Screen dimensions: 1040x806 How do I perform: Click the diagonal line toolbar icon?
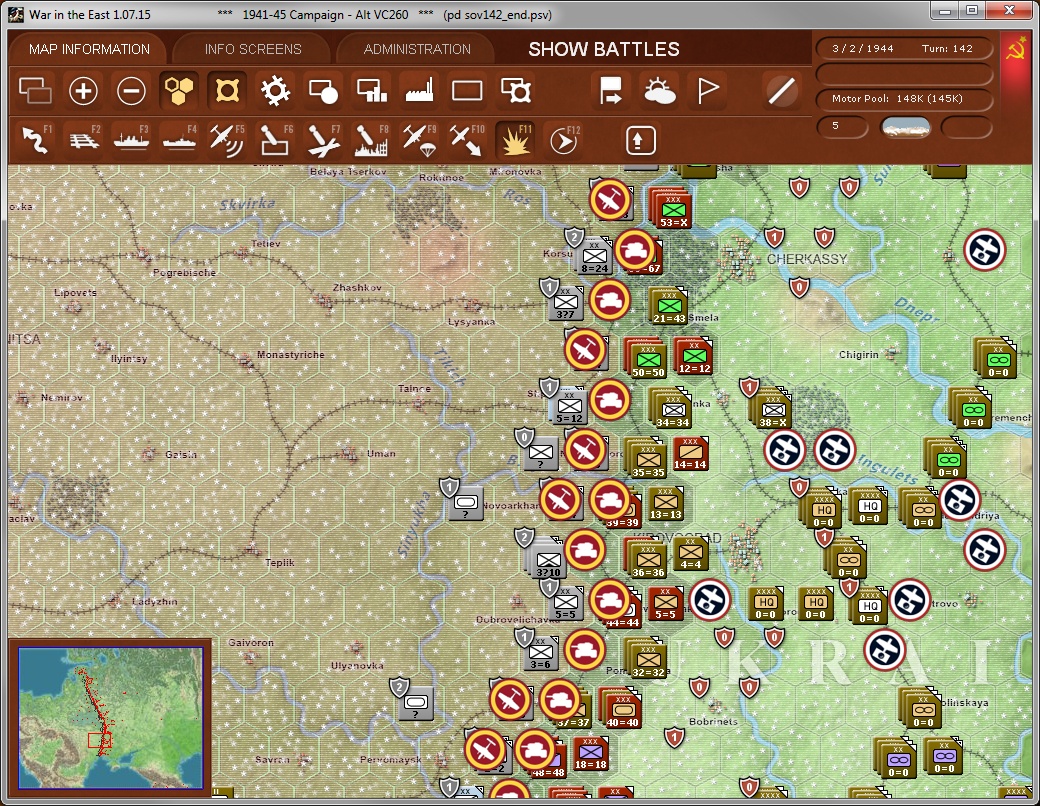coord(782,91)
